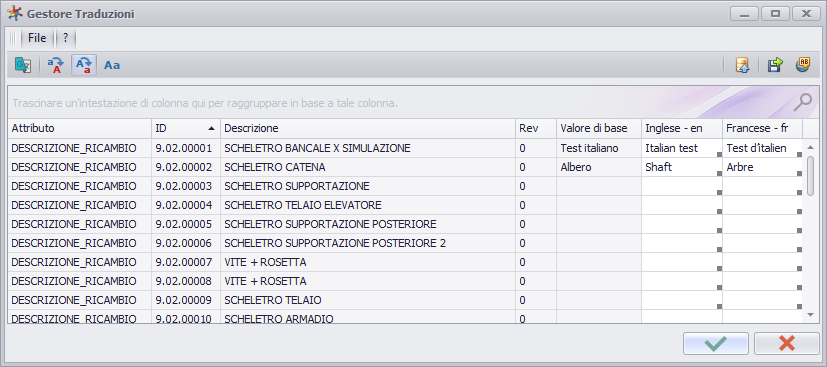Click the floppy disk export icon
The image size is (827, 367).
tap(775, 65)
